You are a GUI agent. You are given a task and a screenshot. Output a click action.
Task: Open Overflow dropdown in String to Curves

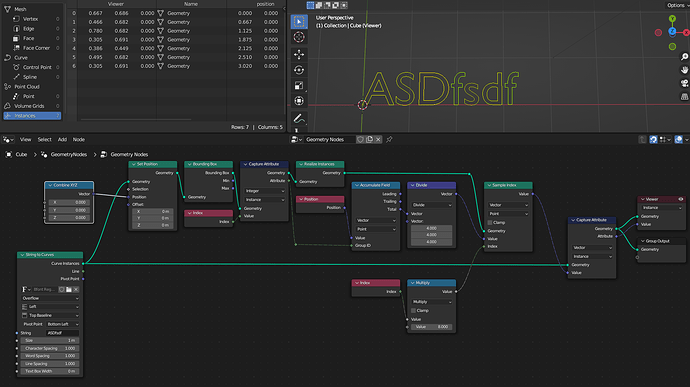50,298
